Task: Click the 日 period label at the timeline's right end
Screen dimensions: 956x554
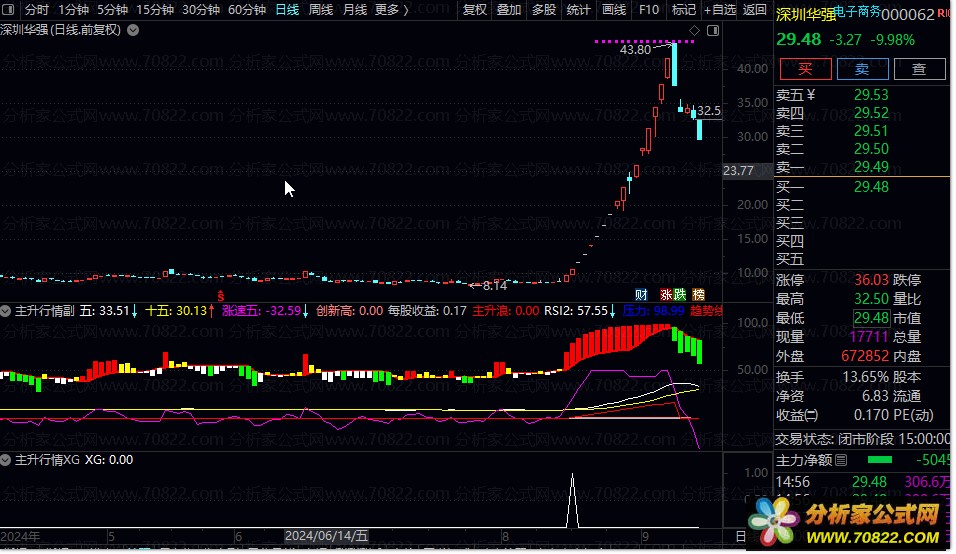Action: (x=740, y=537)
